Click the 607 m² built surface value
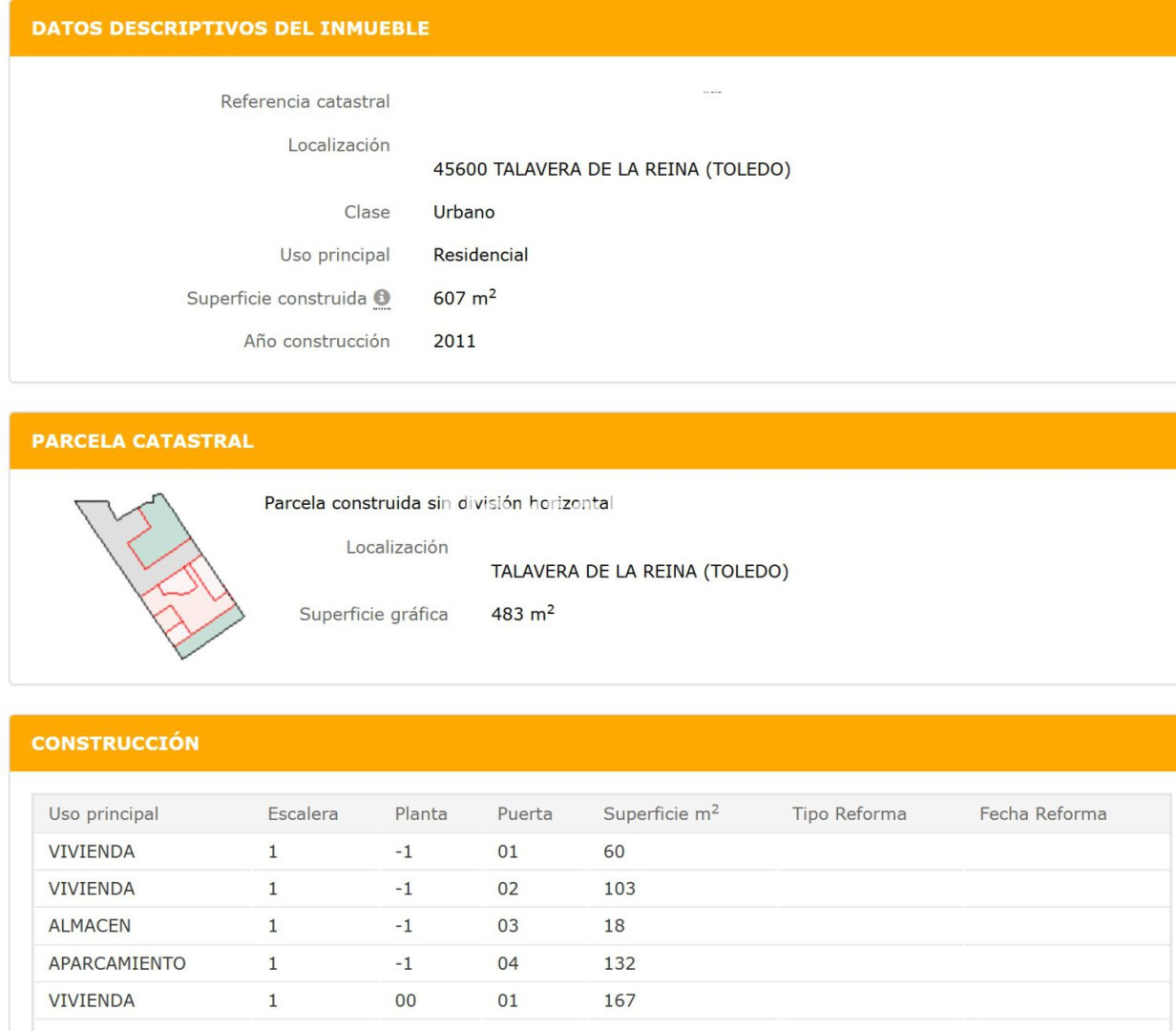 (464, 298)
